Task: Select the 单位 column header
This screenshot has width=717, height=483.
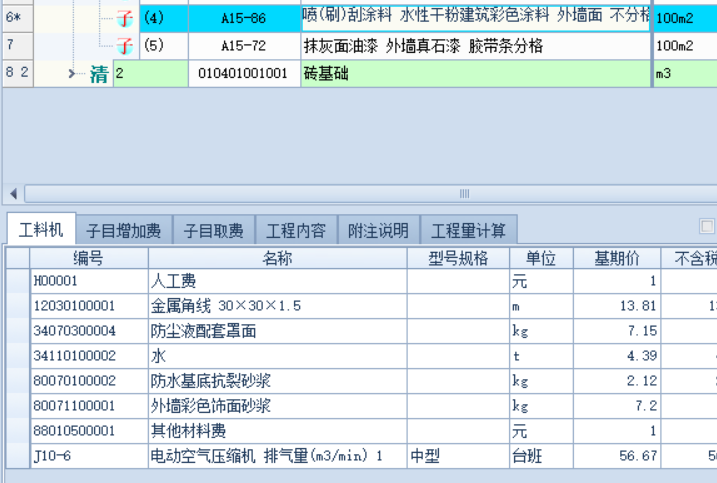Action: [x=541, y=258]
